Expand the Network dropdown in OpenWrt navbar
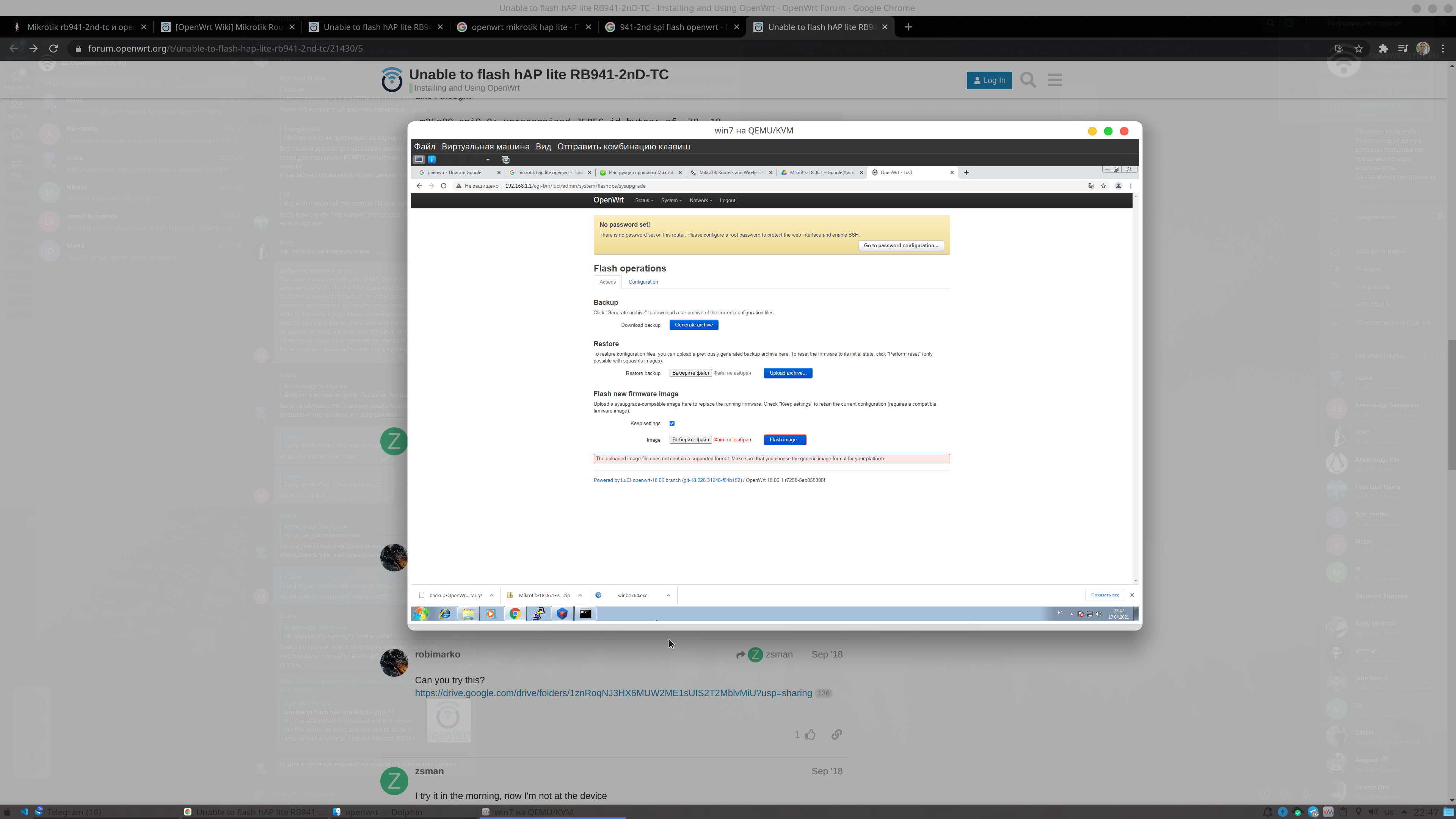1456x819 pixels. click(700, 200)
